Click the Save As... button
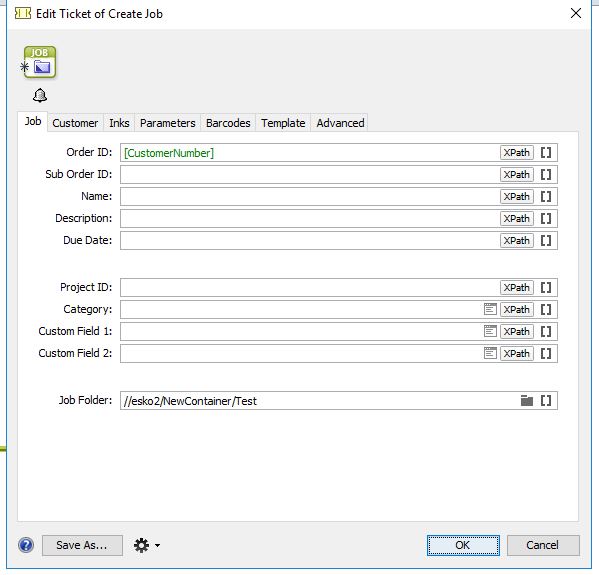Image resolution: width=599 pixels, height=575 pixels. pyautogui.click(x=82, y=545)
